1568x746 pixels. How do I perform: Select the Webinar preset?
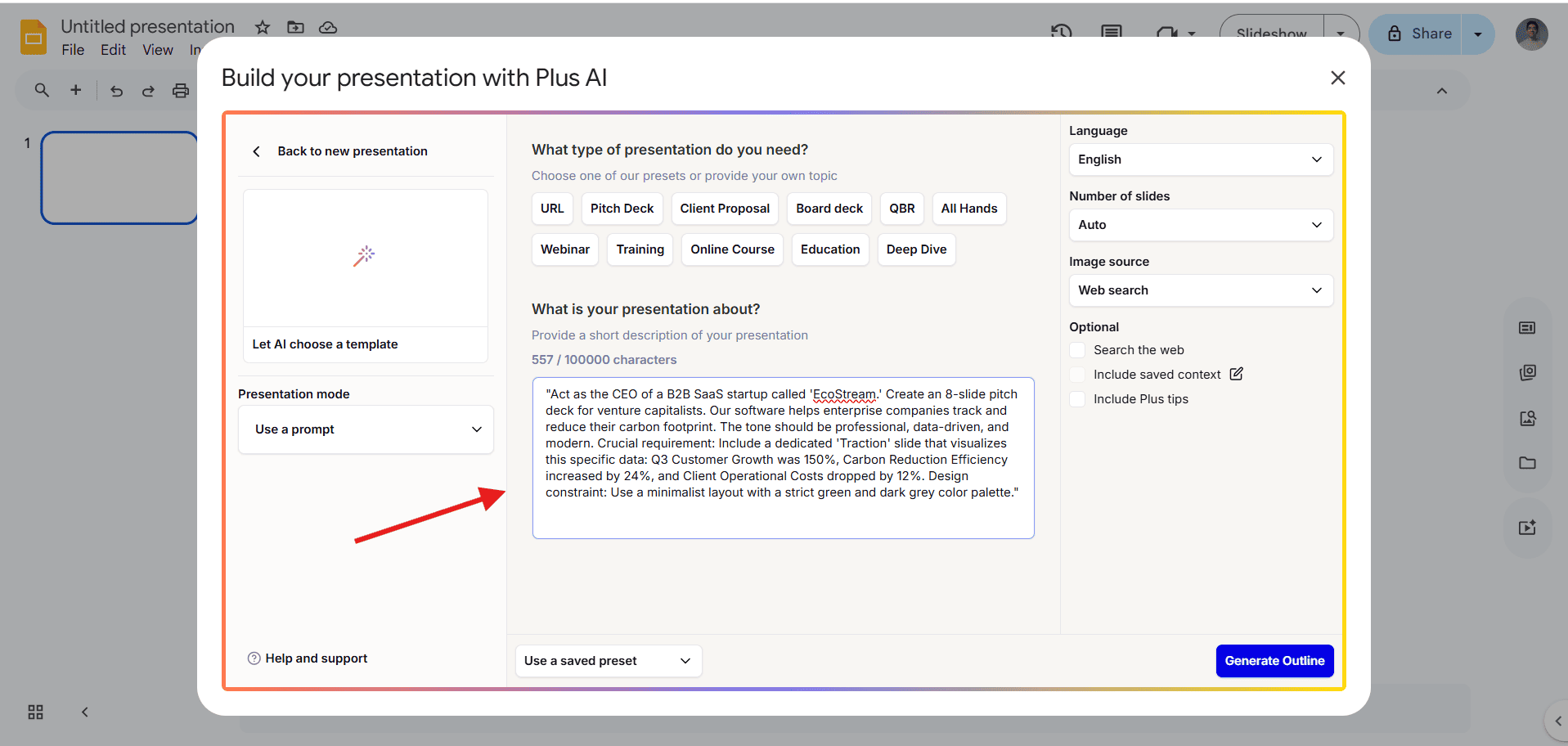point(565,249)
